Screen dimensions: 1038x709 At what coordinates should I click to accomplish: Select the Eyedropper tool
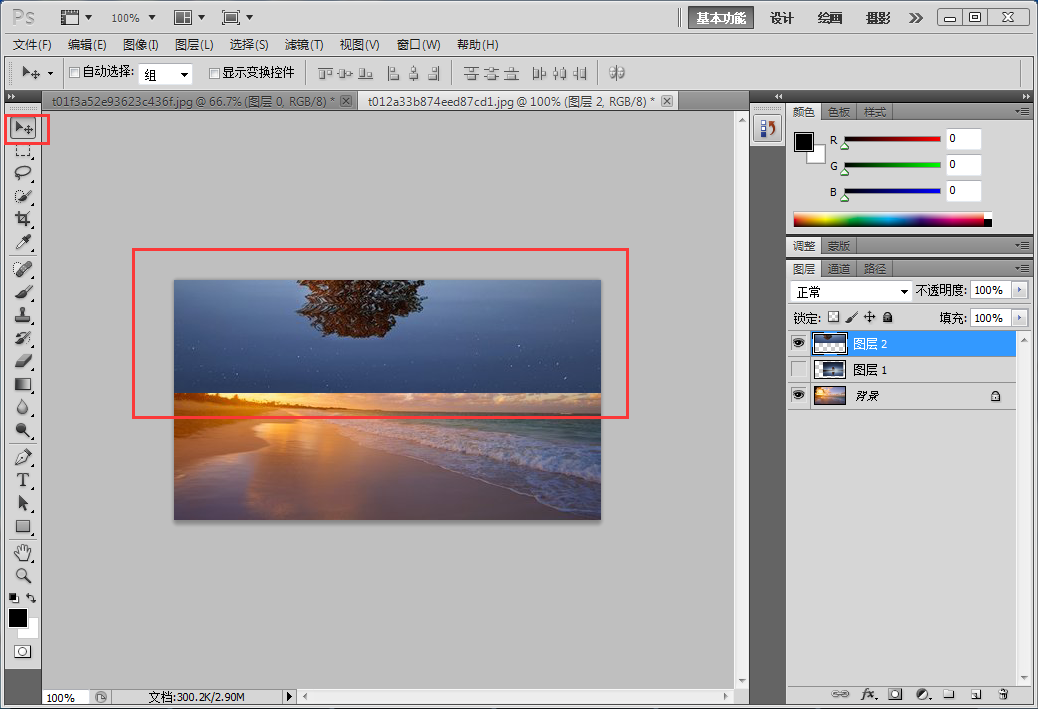pos(23,243)
